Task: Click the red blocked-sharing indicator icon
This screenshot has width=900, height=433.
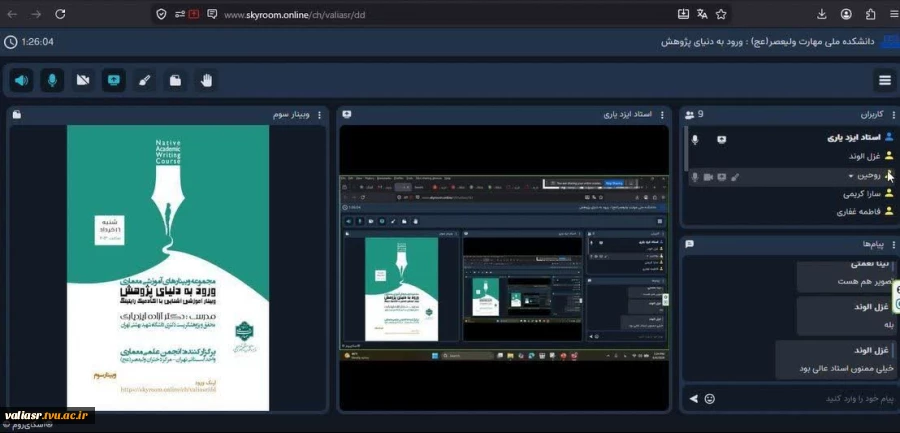Action: pos(193,14)
